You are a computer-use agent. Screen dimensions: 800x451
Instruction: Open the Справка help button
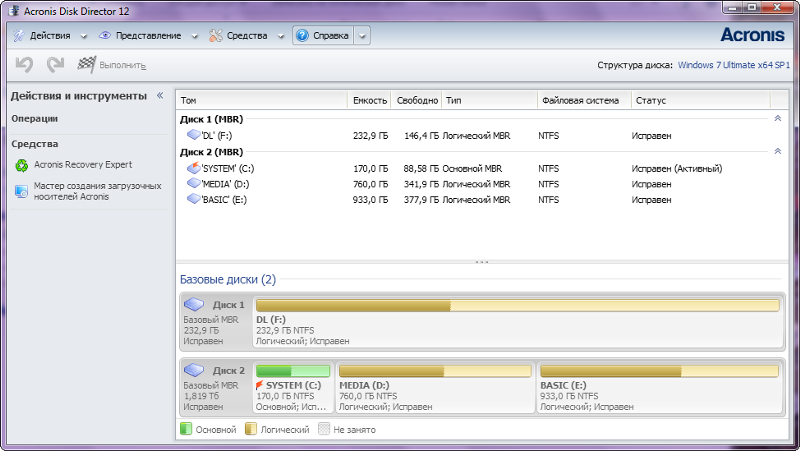click(x=323, y=36)
